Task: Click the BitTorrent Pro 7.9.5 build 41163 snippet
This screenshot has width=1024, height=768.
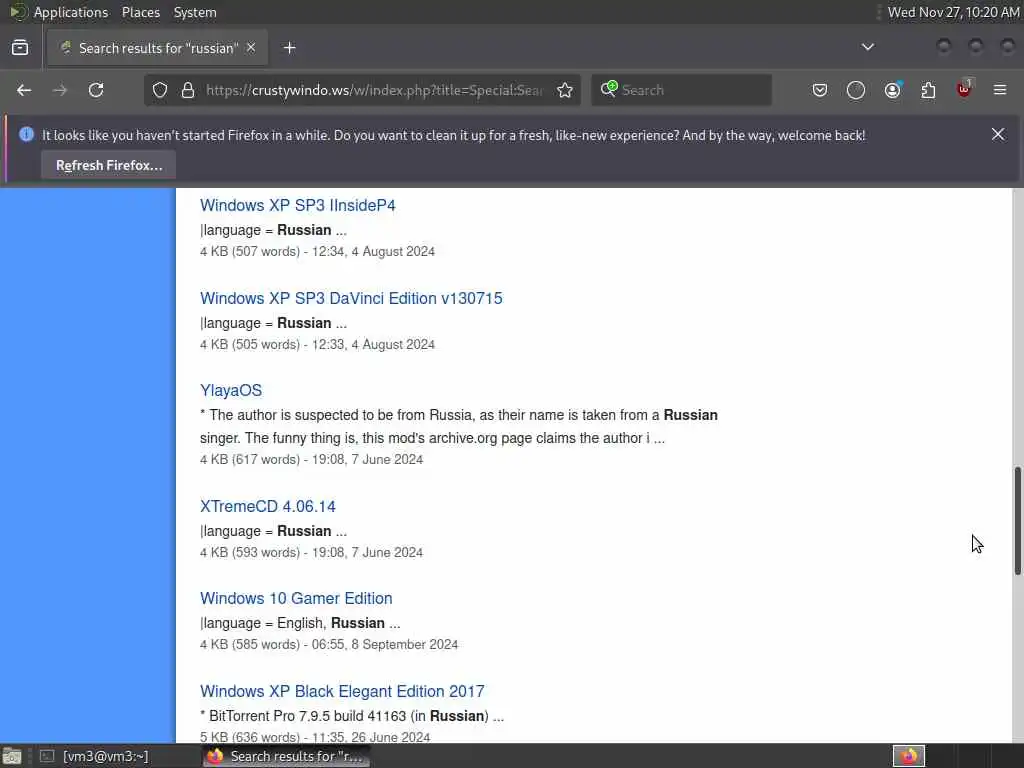Action: point(352,716)
